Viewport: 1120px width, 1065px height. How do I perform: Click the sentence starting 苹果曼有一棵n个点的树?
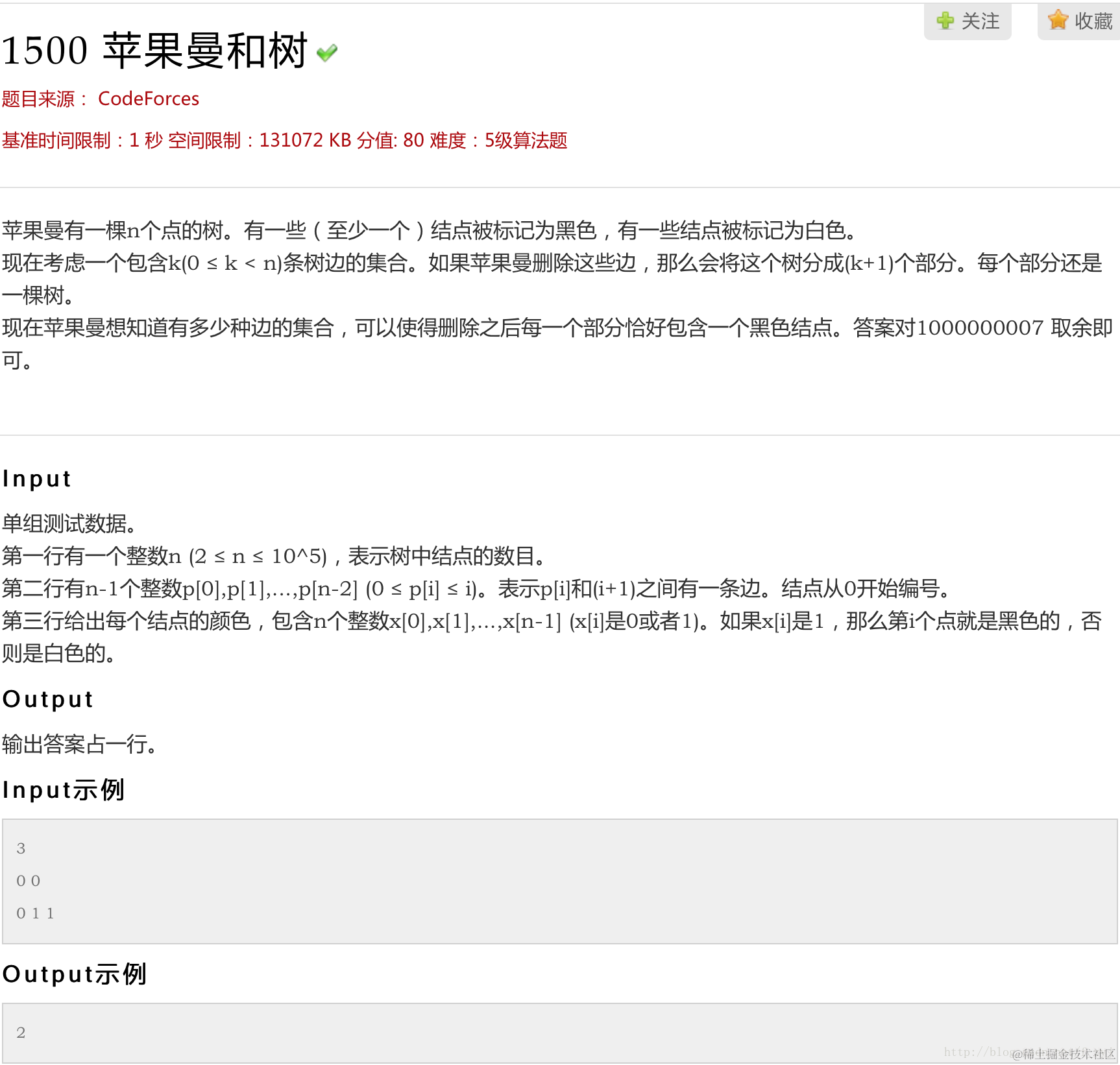pyautogui.click(x=430, y=230)
